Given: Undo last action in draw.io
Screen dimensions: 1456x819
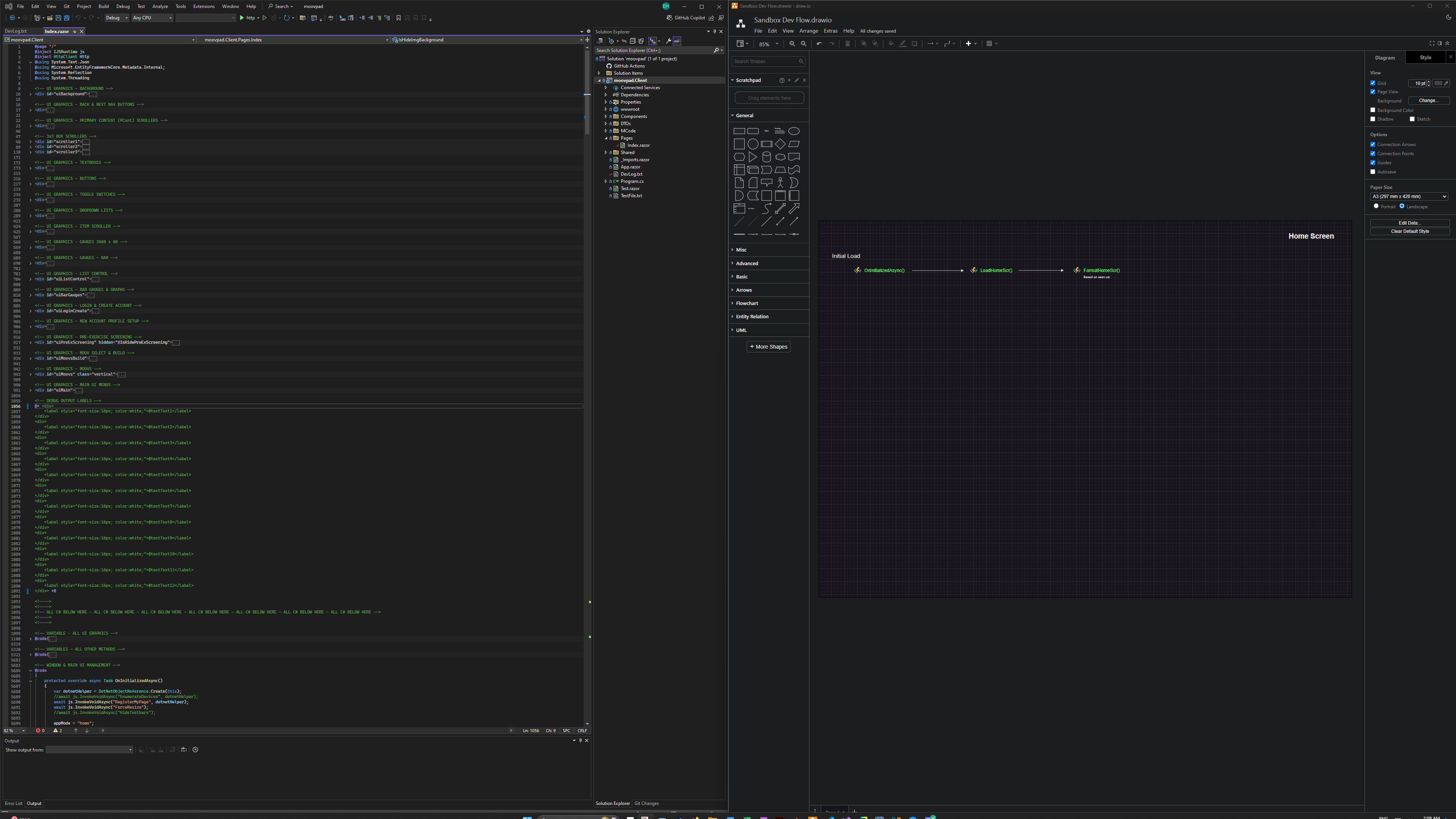Looking at the screenshot, I should point(819,44).
